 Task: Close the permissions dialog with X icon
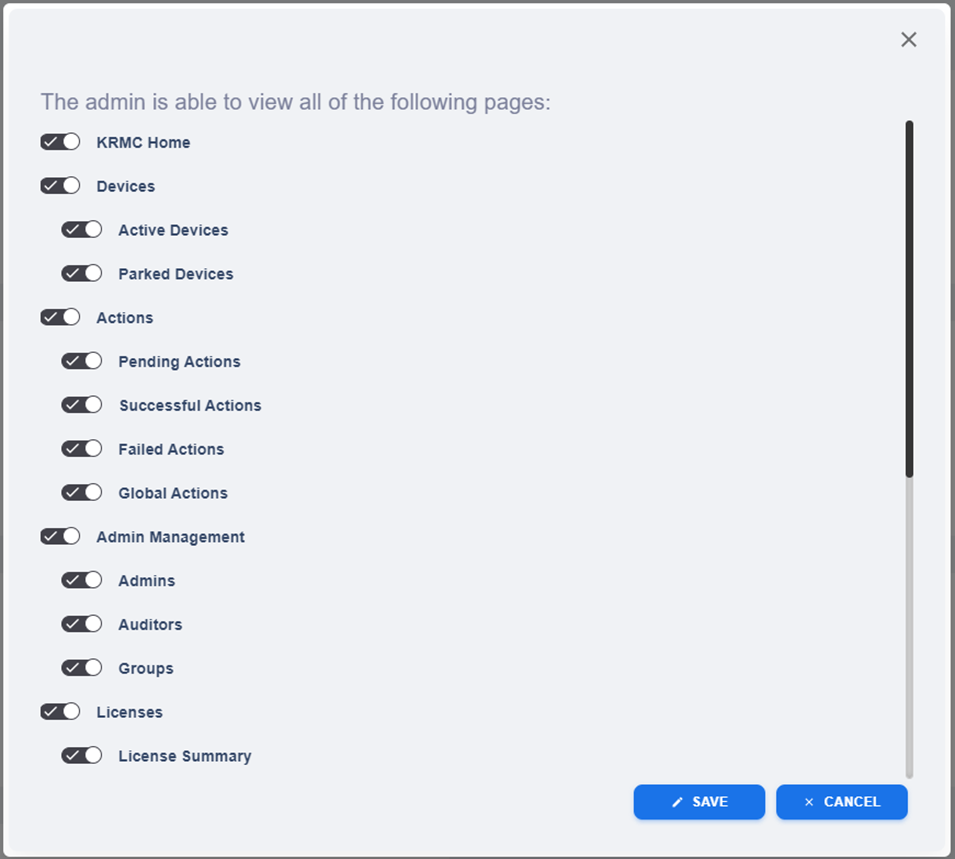tap(908, 40)
